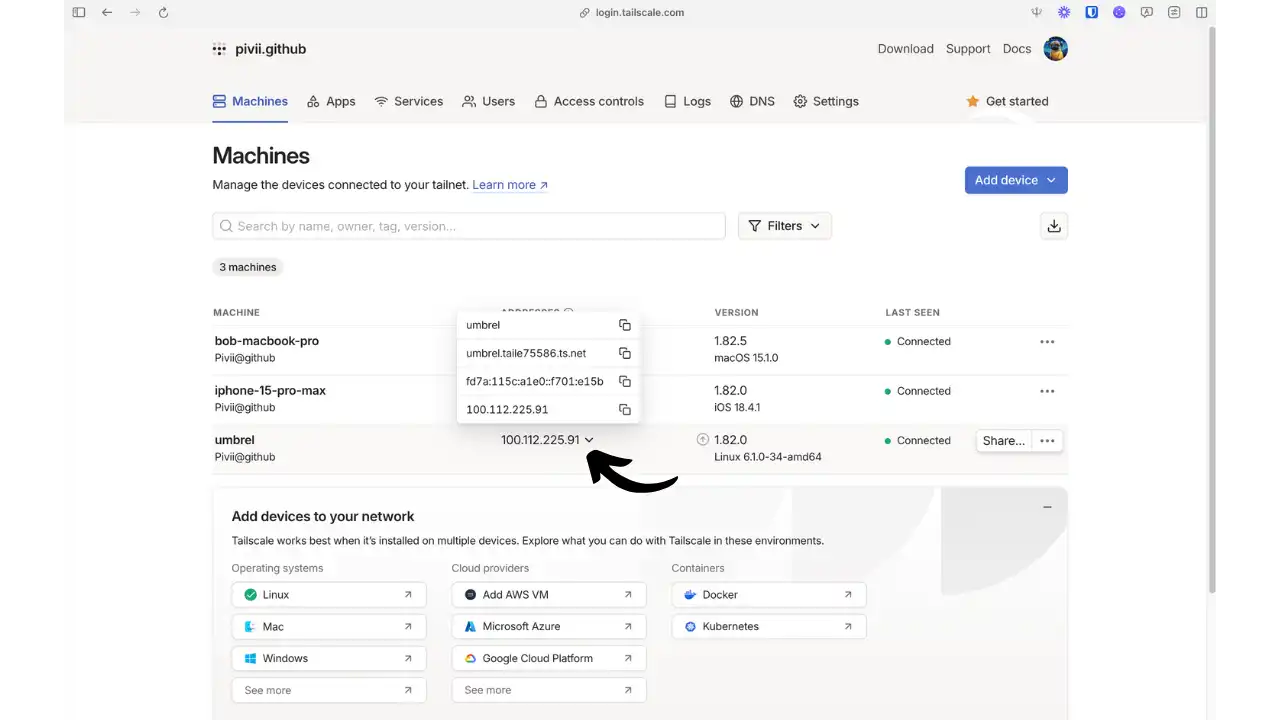Image resolution: width=1280 pixels, height=720 pixels.
Task: Open the Access controls tab
Action: pos(589,101)
